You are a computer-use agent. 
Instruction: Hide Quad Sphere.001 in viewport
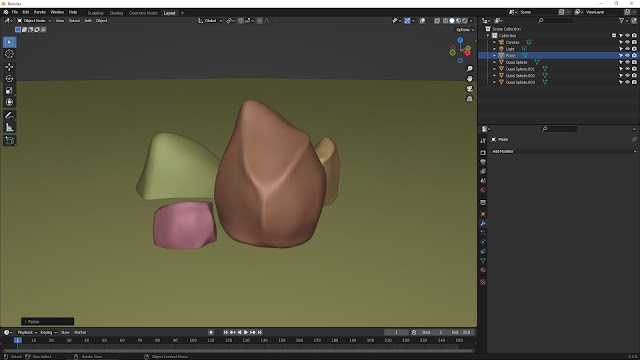(628, 69)
